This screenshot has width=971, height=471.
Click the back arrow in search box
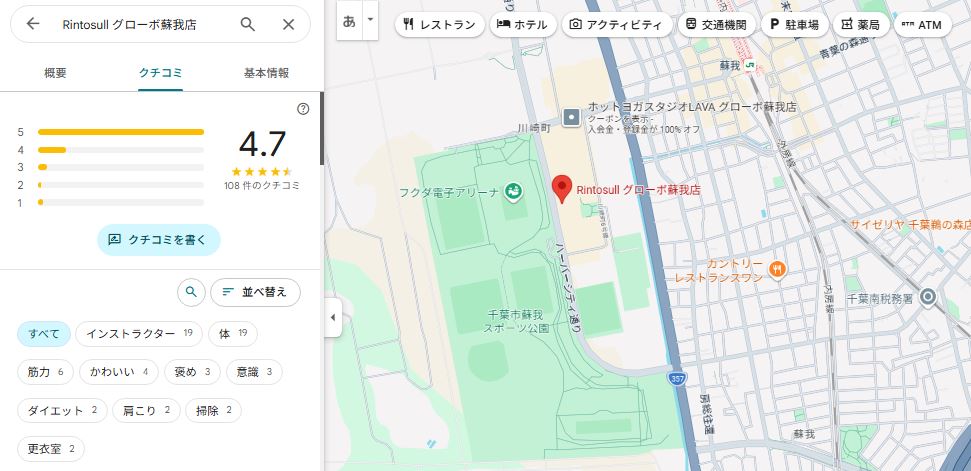click(33, 24)
